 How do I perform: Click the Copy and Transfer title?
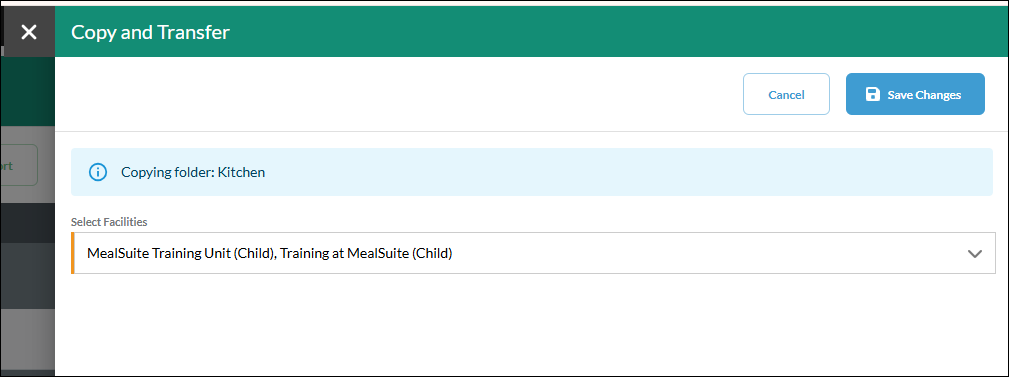point(150,32)
